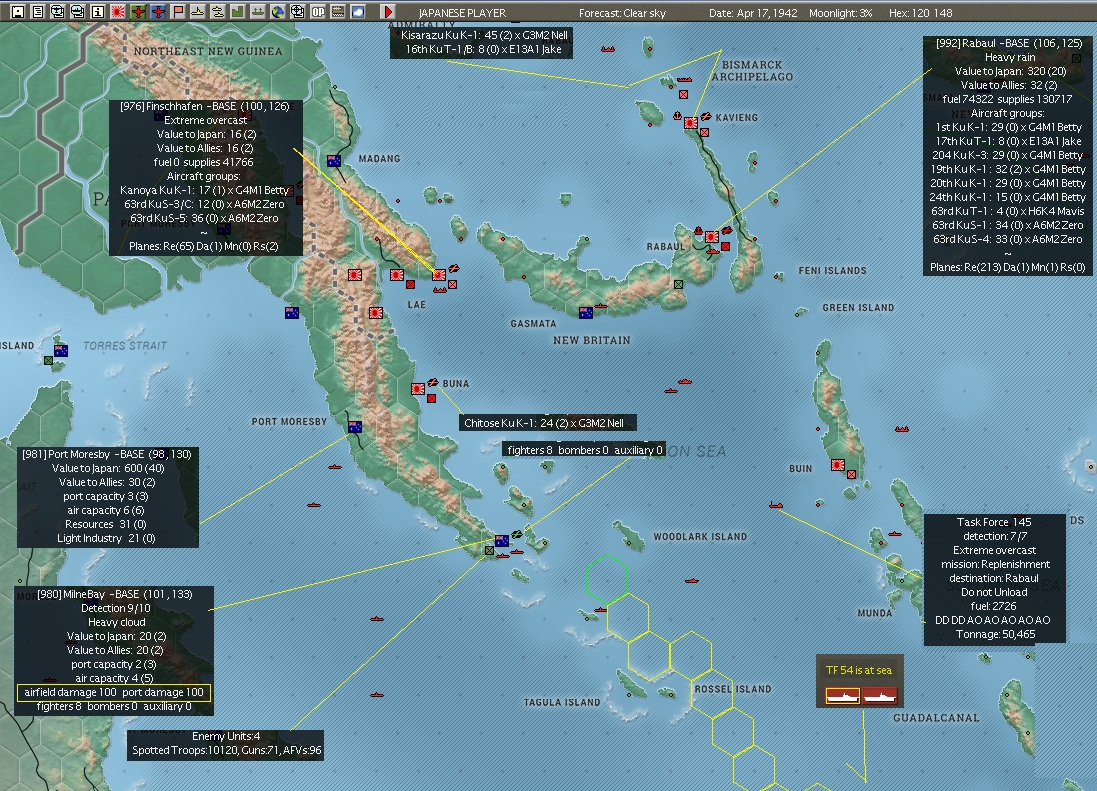This screenshot has width=1097, height=791.
Task: Open the text list document toolbar icon
Action: pos(38,12)
